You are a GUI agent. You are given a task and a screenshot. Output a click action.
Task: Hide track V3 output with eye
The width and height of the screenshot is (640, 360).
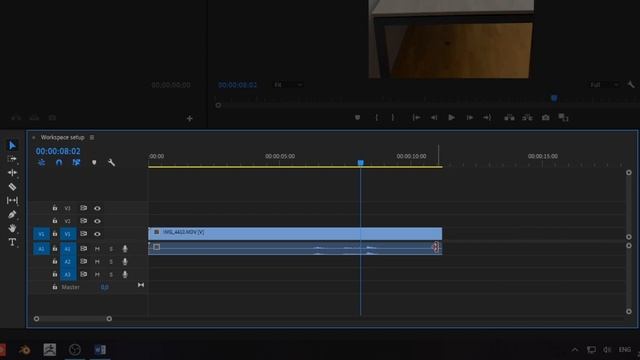tap(97, 208)
